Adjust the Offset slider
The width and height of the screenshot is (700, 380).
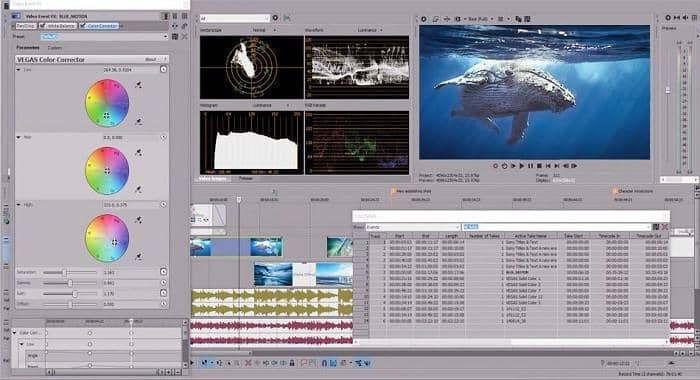70,304
